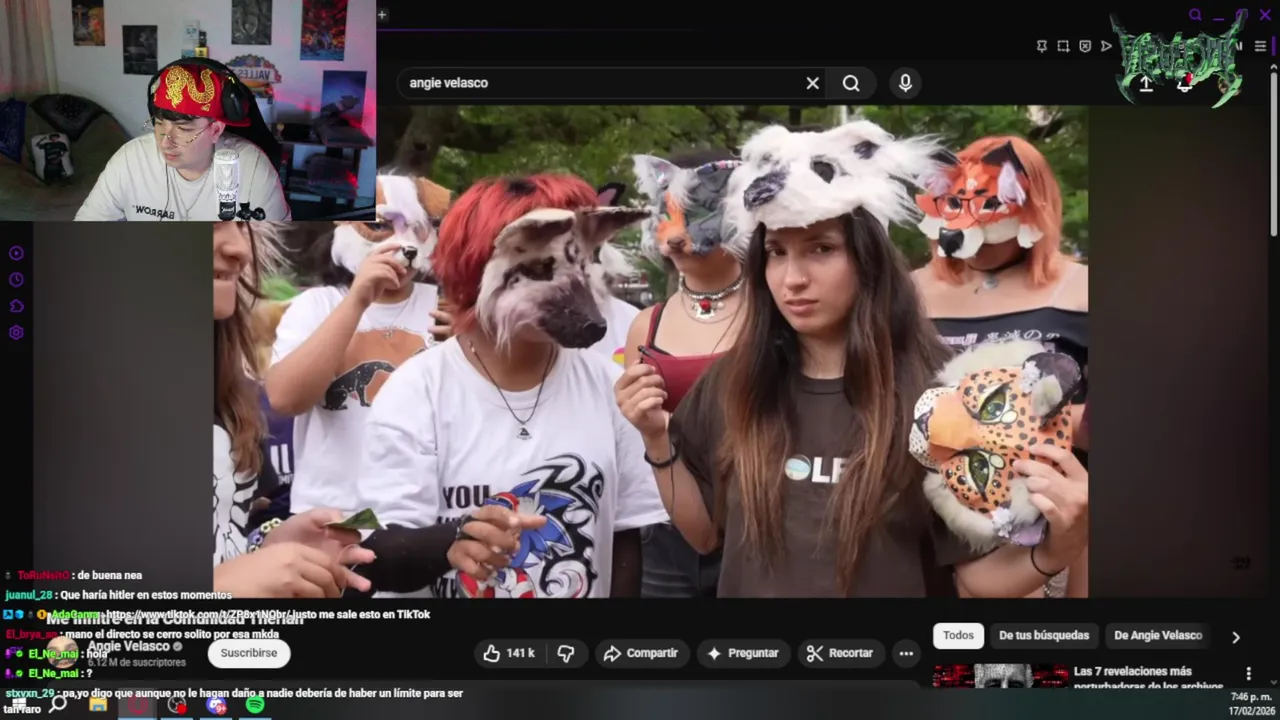Open the YouTube notifications bell
The height and width of the screenshot is (720, 1280).
tap(1185, 84)
